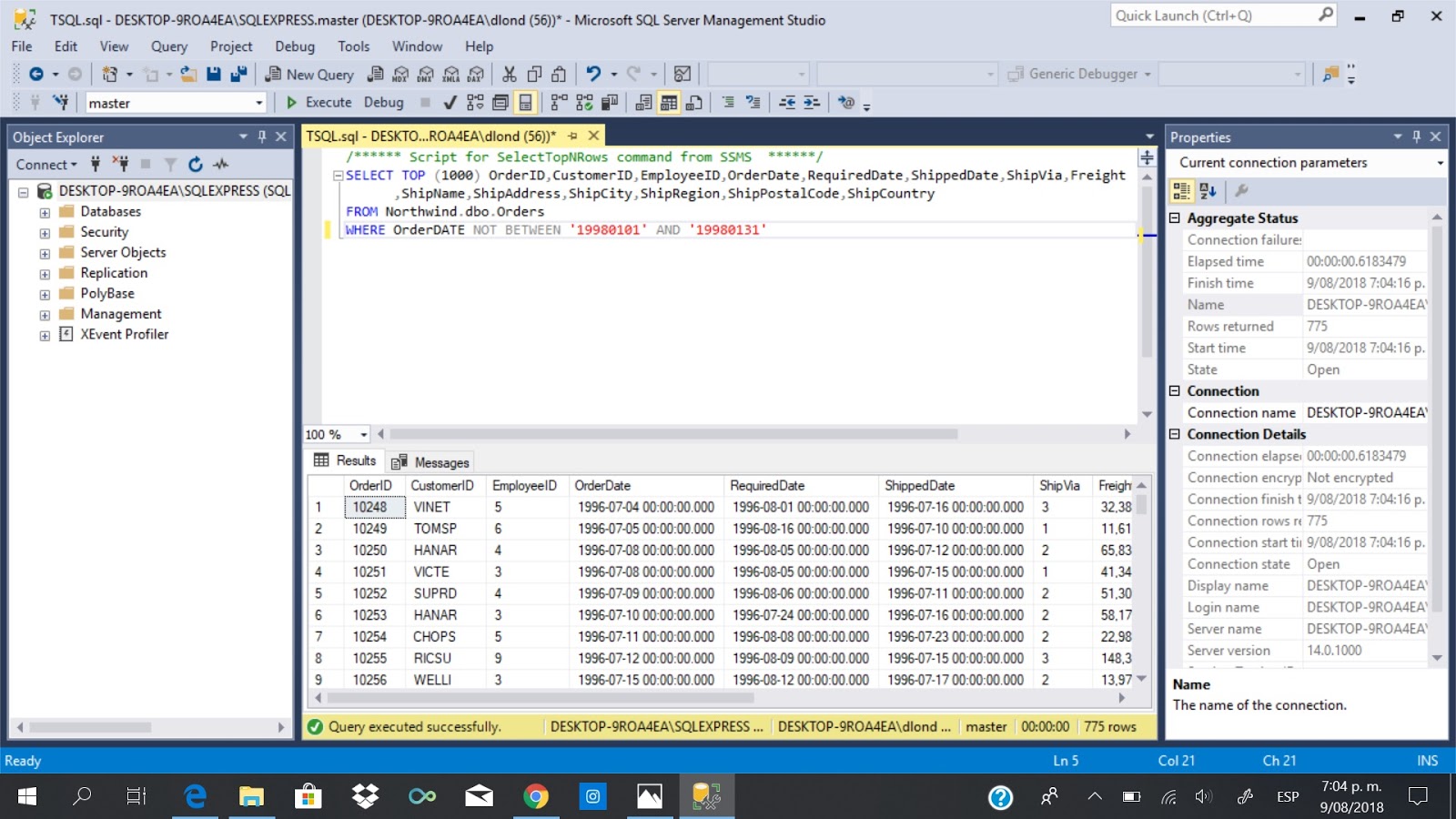Select the MDX query icon

point(399,74)
